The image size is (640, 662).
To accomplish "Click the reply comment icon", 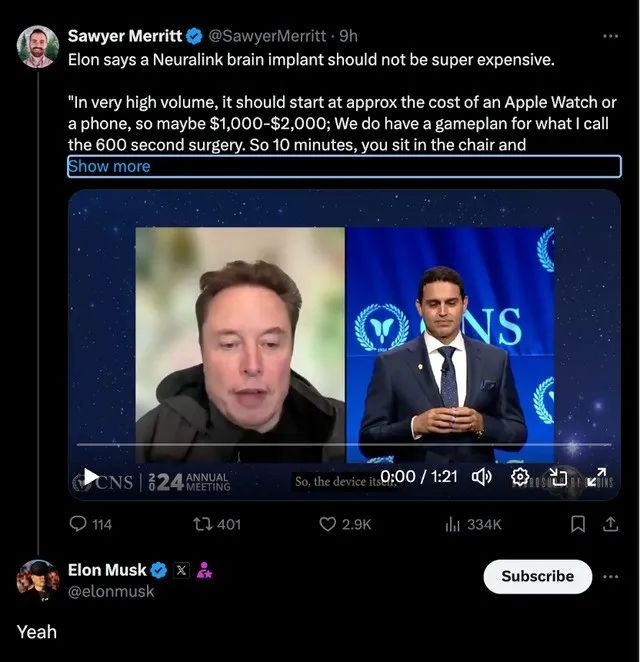I will click(x=78, y=524).
